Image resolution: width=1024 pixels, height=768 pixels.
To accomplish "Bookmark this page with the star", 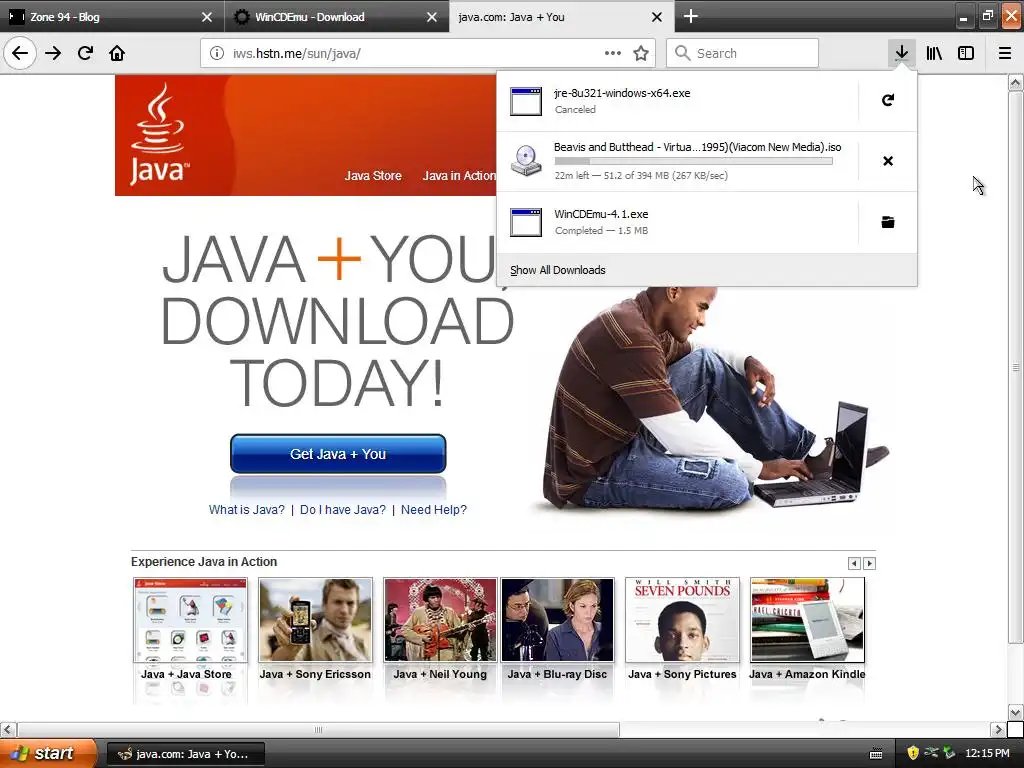I will (x=641, y=53).
